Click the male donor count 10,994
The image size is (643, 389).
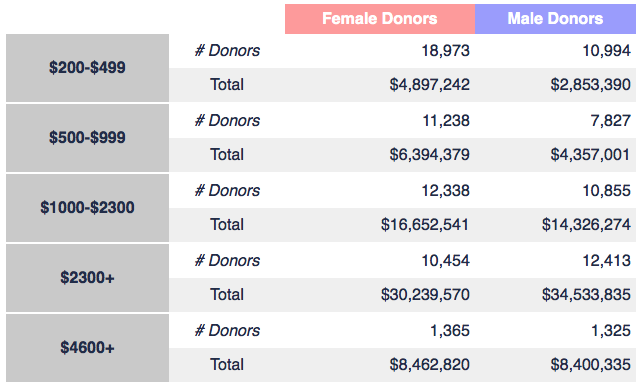pyautogui.click(x=607, y=51)
